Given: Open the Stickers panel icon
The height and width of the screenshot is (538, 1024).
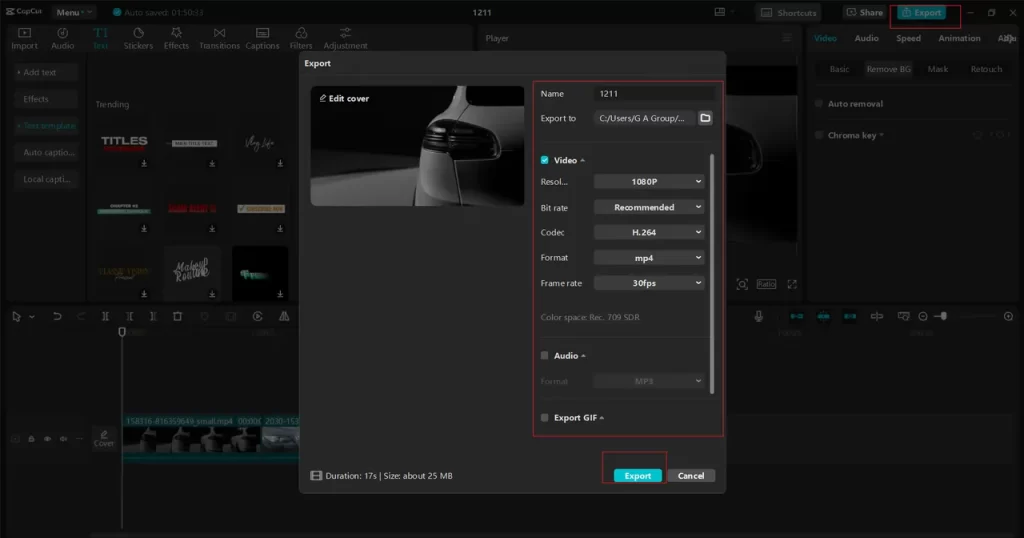Looking at the screenshot, I should click(x=138, y=34).
